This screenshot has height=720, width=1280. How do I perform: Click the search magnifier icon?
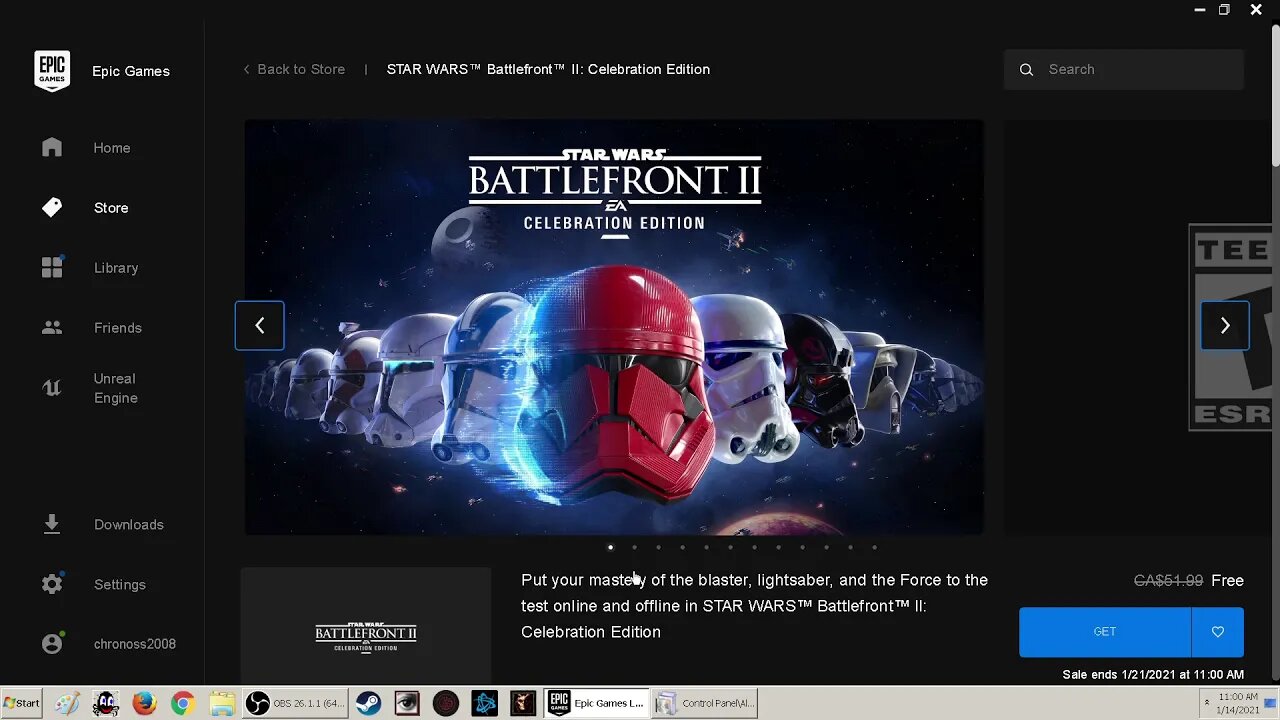tap(1026, 70)
